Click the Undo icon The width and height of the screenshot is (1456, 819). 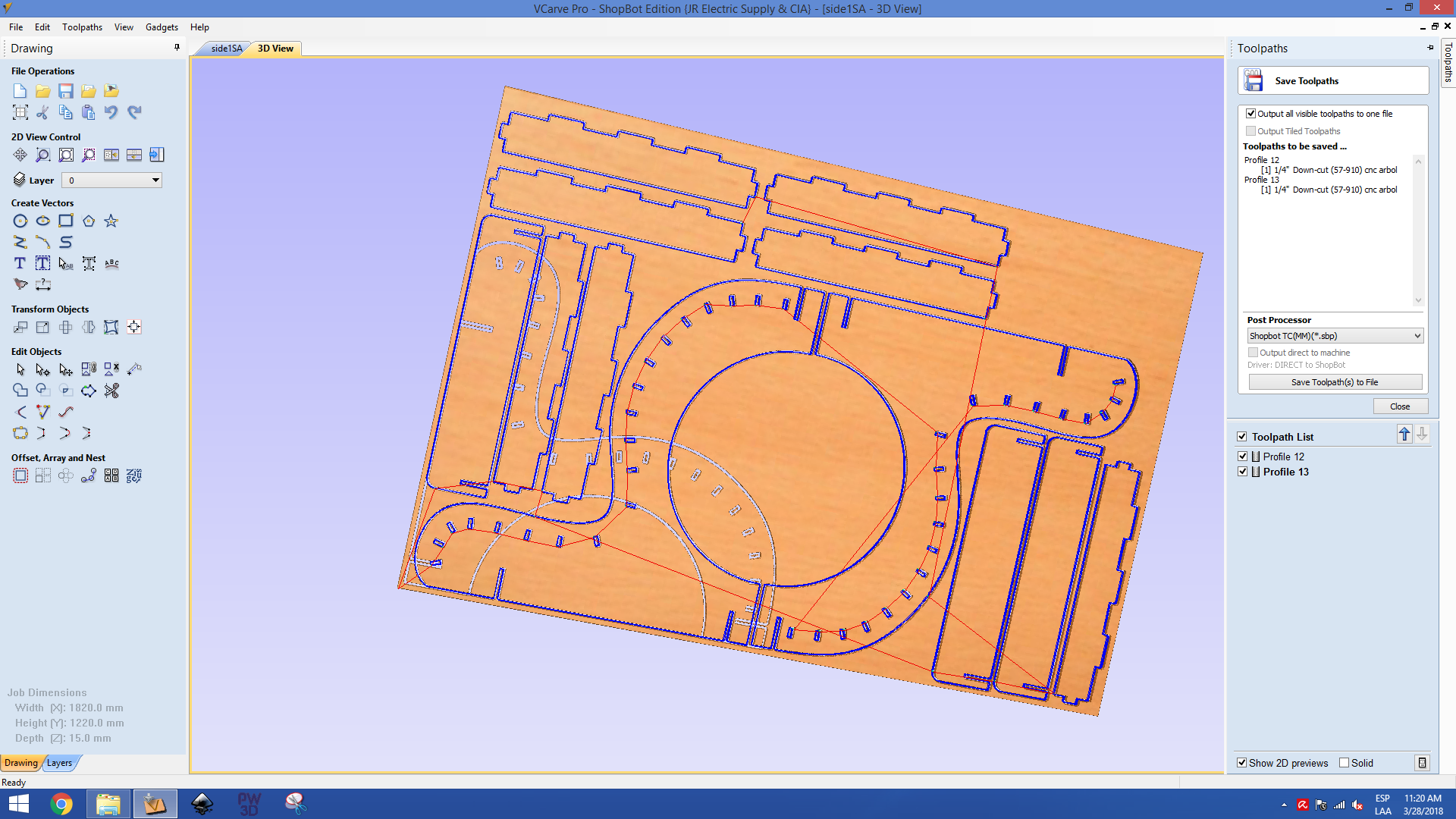pyautogui.click(x=111, y=112)
